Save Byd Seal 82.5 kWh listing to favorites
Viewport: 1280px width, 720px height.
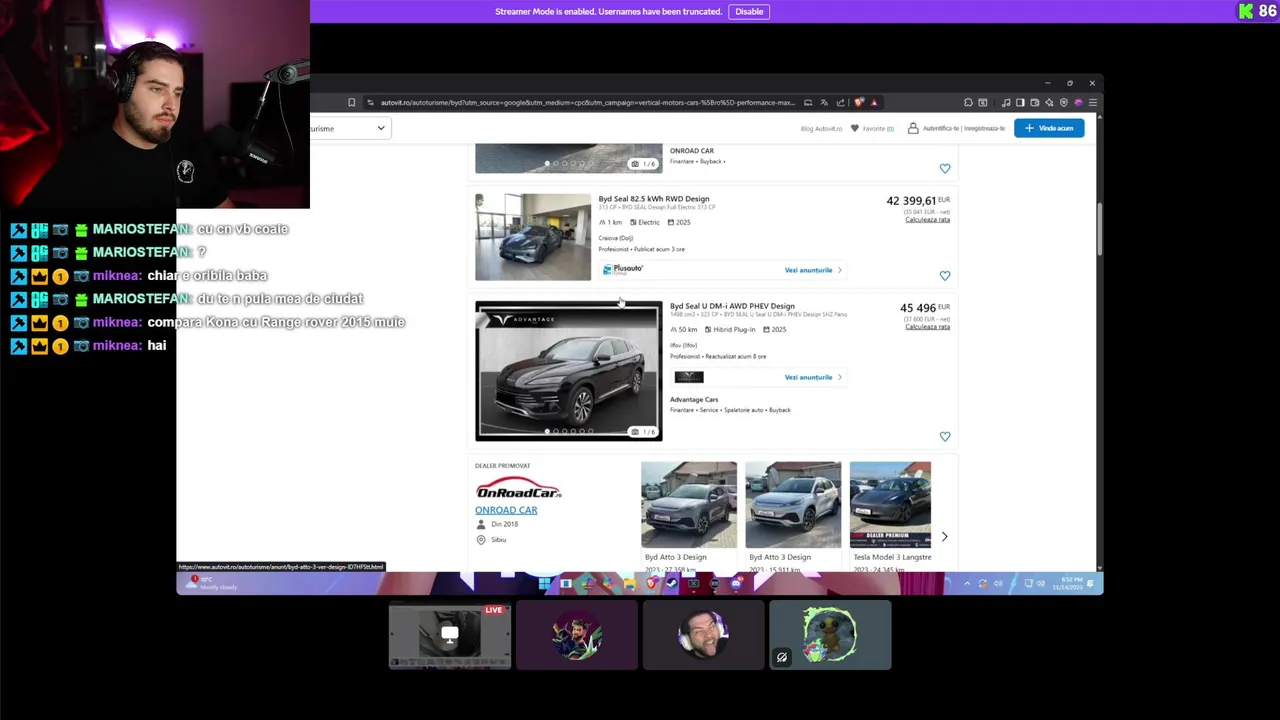(944, 275)
